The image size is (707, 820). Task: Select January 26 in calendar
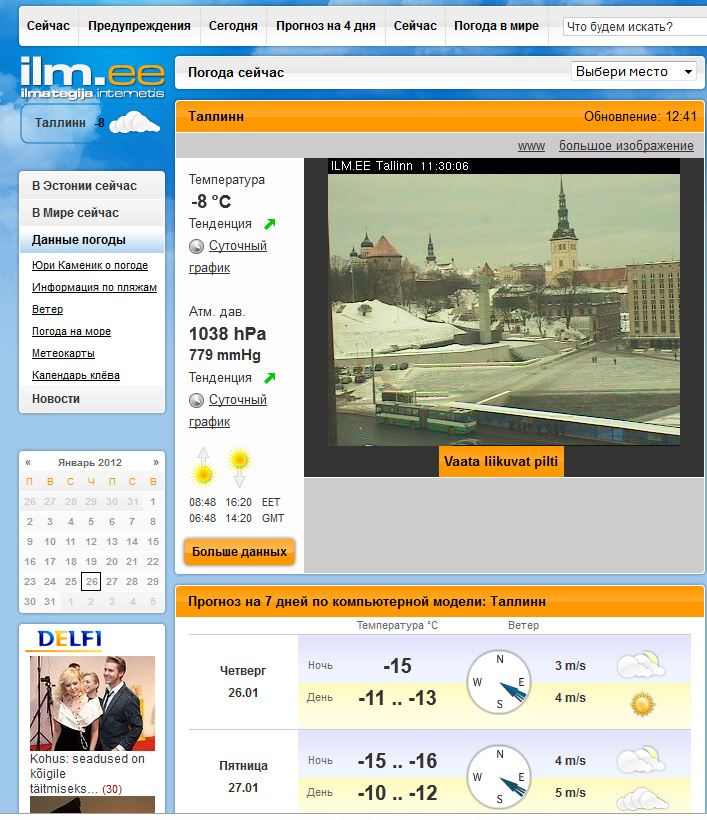pos(91,582)
